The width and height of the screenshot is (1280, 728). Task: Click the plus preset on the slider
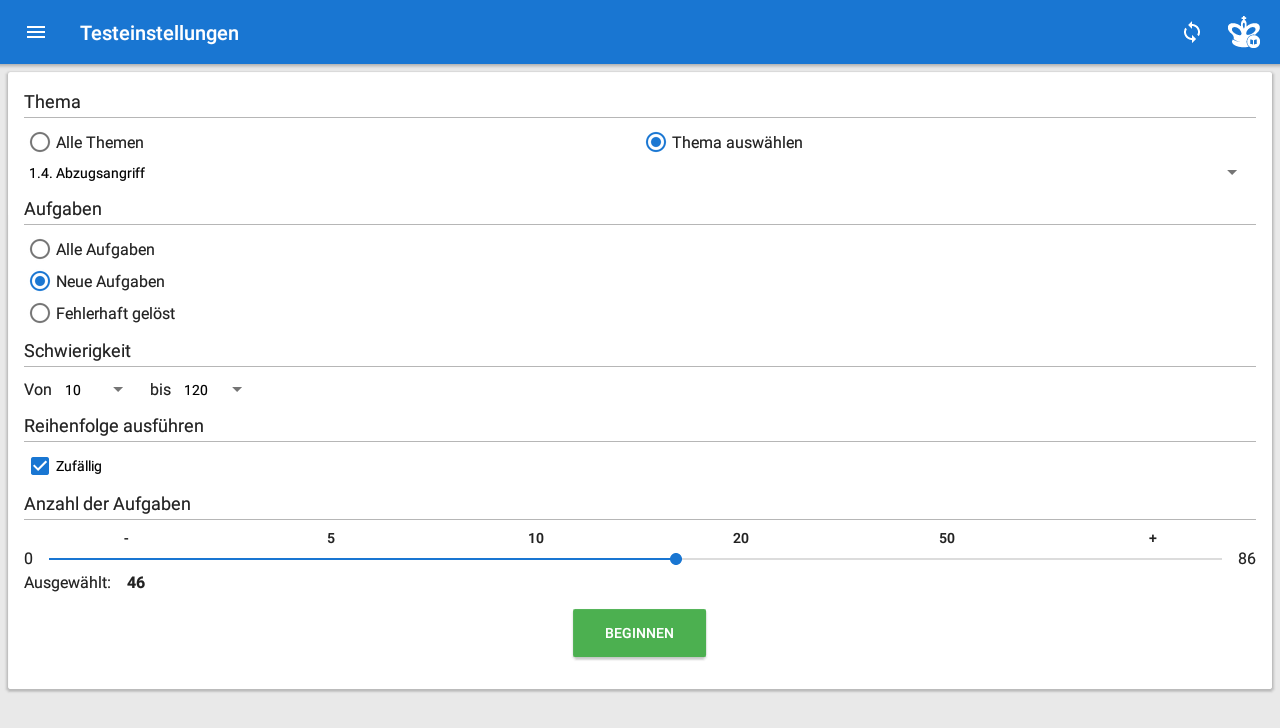point(1152,538)
